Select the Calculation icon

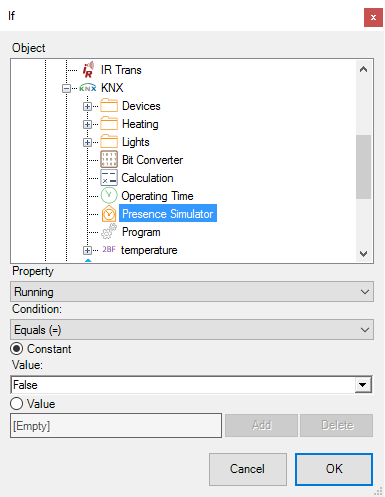pos(109,177)
